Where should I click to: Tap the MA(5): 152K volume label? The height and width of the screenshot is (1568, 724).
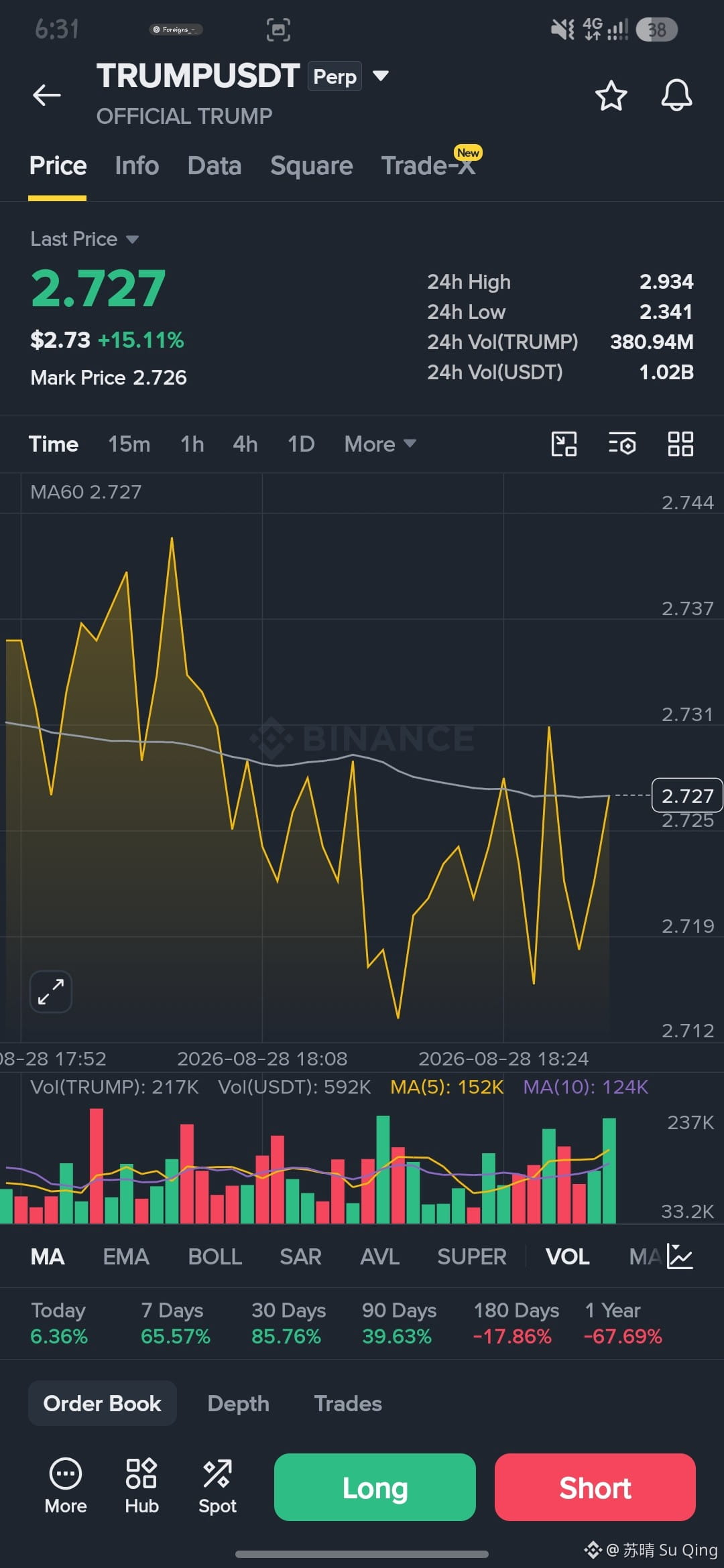click(446, 1087)
